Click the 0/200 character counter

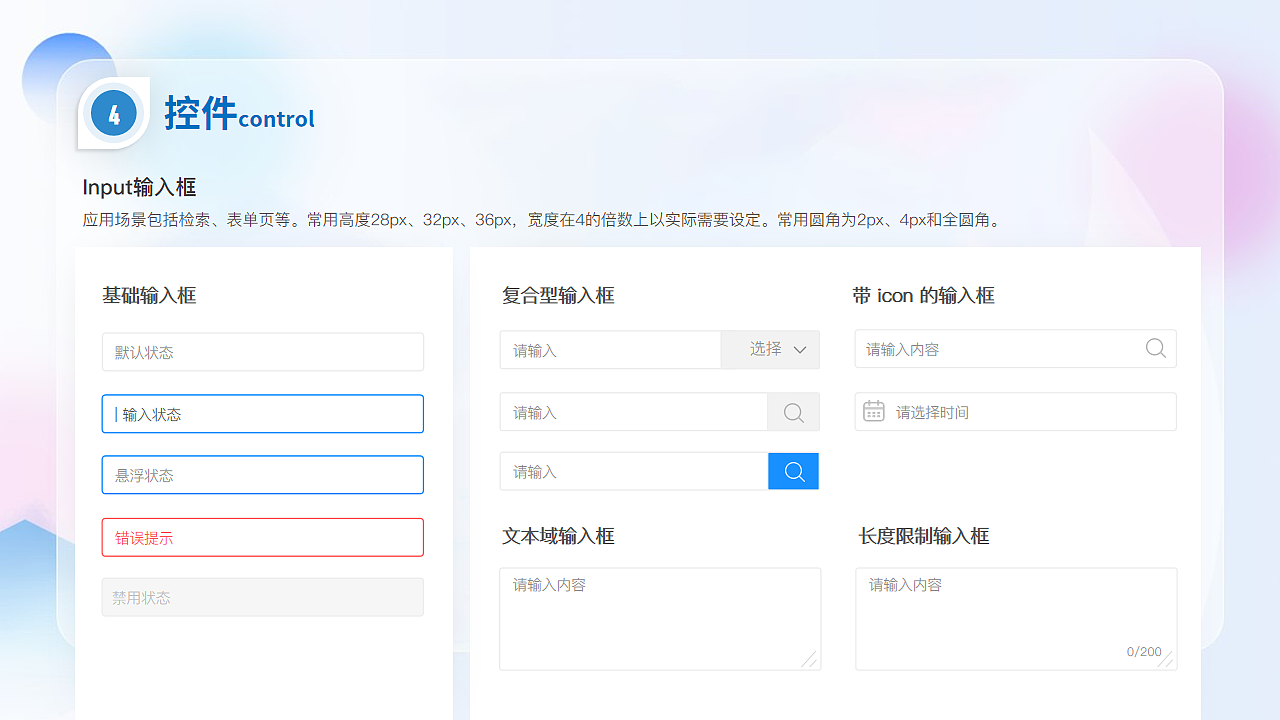tap(1144, 652)
